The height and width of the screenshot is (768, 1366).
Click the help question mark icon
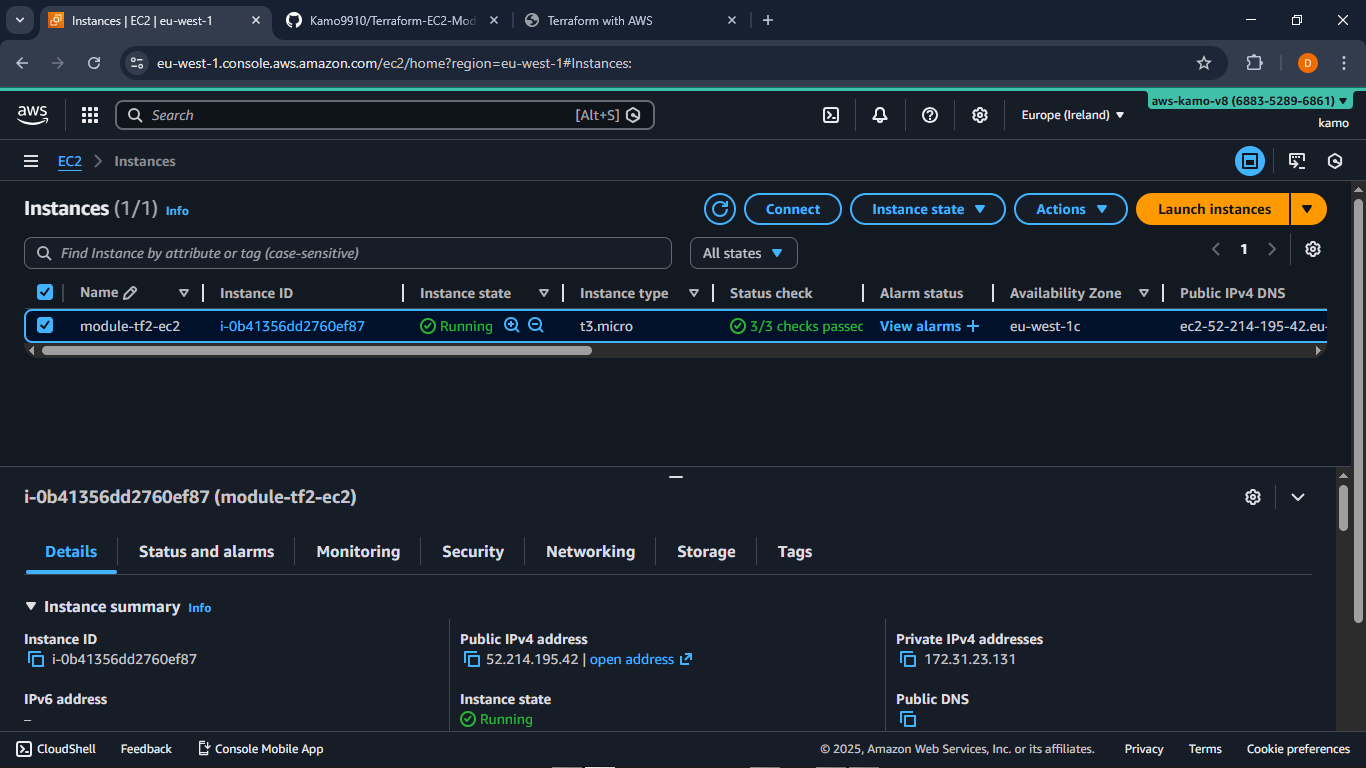[930, 115]
